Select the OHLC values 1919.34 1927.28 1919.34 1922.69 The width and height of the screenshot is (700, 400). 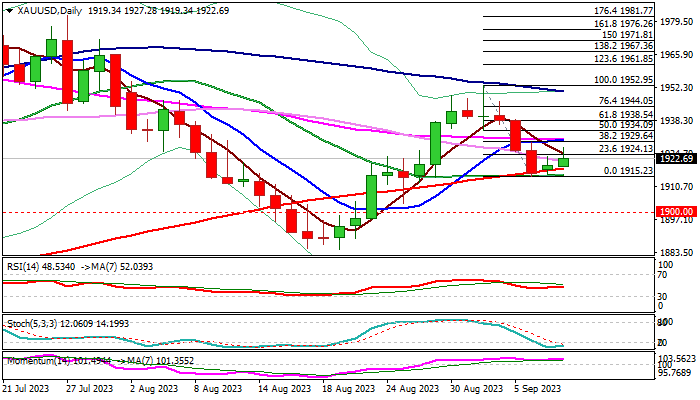click(158, 11)
